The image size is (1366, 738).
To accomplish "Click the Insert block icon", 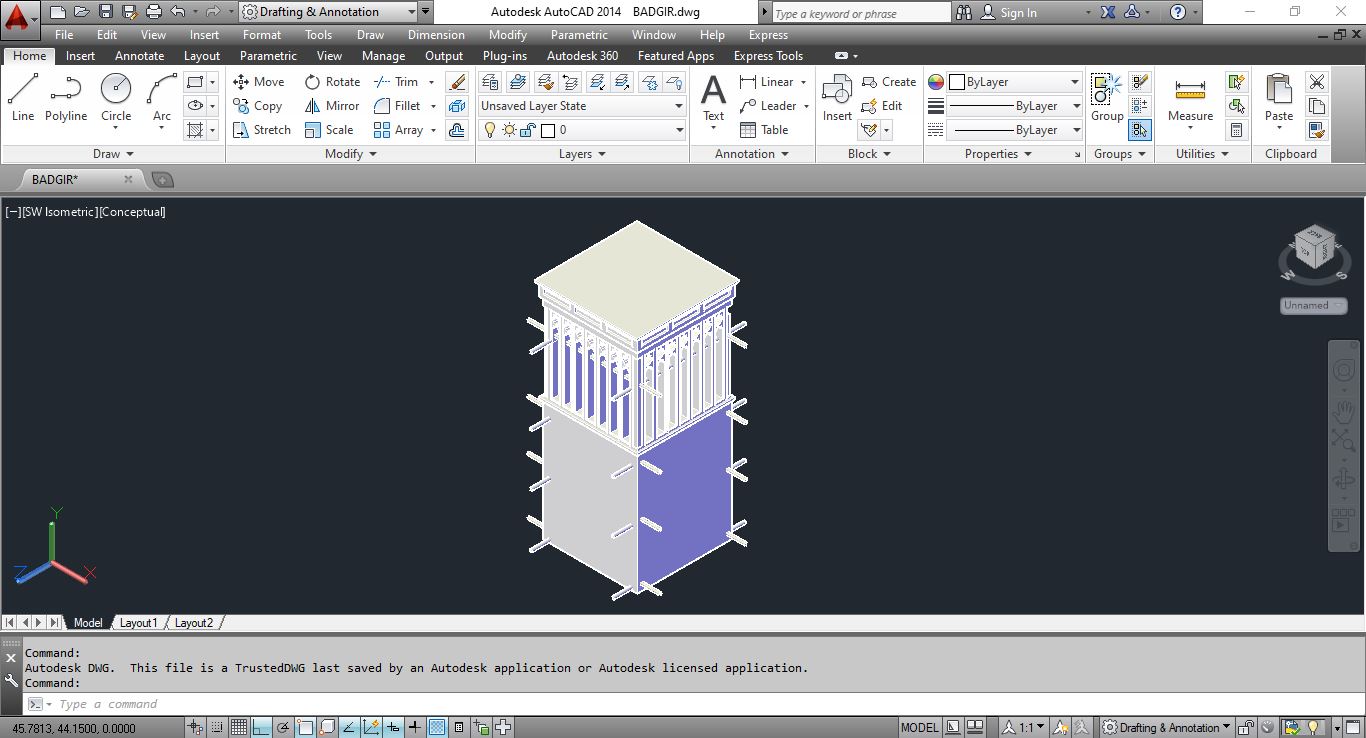I will (837, 98).
